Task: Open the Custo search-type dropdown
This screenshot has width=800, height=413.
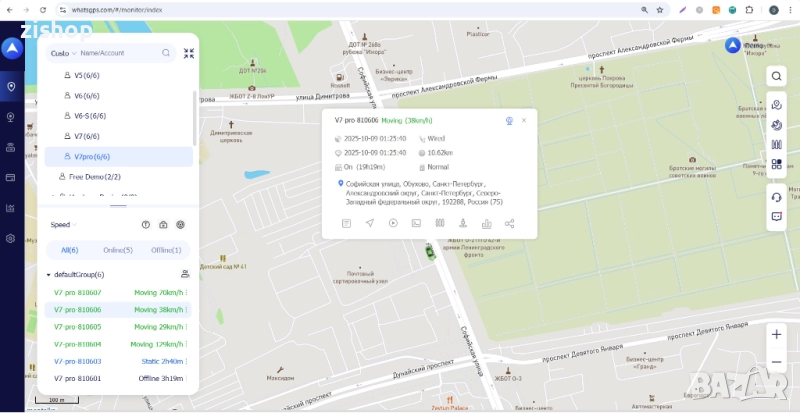Action: point(63,53)
